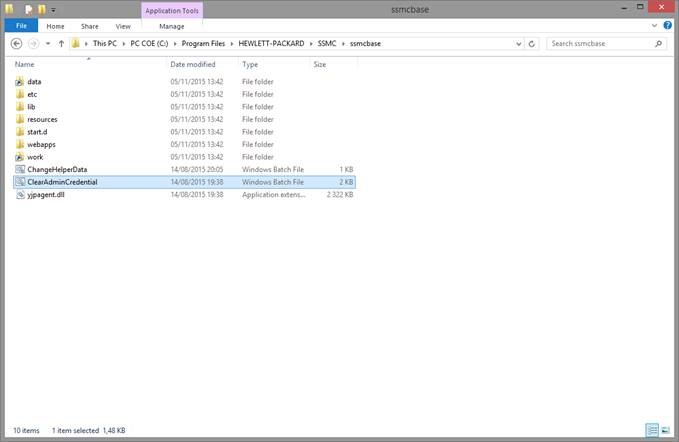679x442 pixels.
Task: Select the yjpagent.dll file
Action: (46, 195)
